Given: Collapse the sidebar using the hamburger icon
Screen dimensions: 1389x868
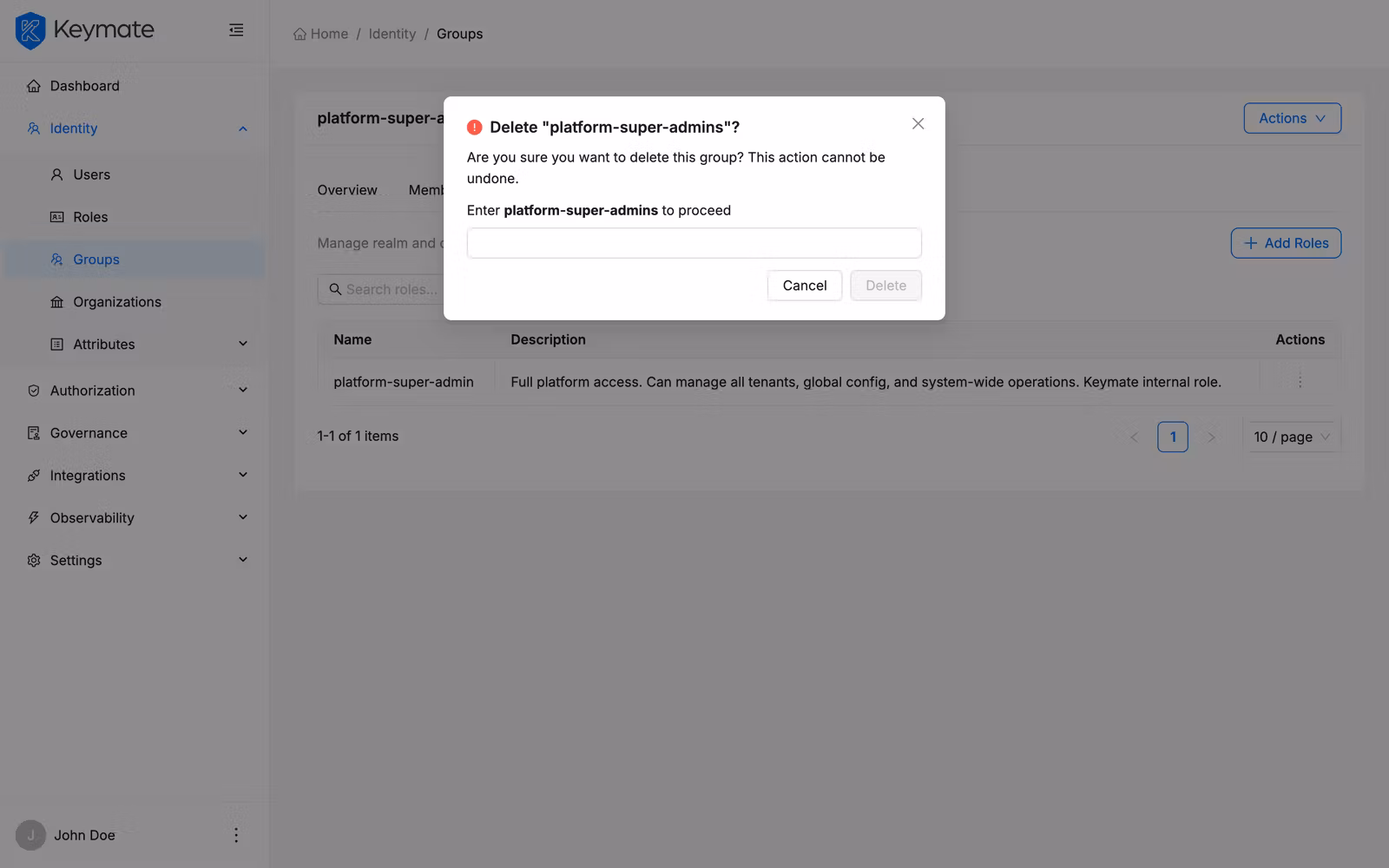Looking at the screenshot, I should point(235,30).
